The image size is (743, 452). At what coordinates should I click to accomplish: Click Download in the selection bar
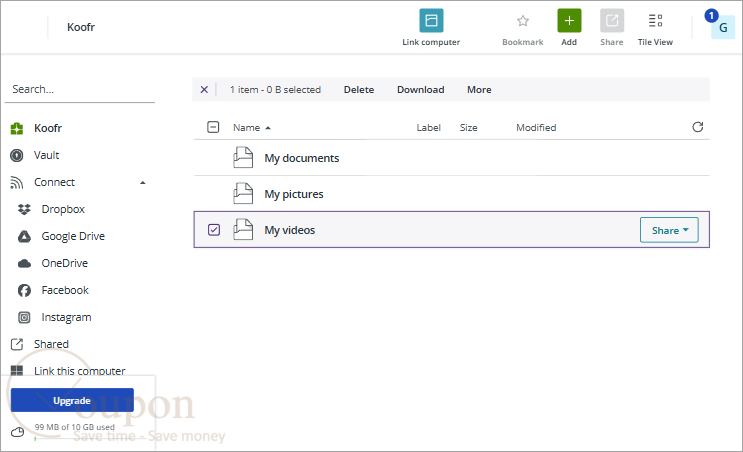421,90
